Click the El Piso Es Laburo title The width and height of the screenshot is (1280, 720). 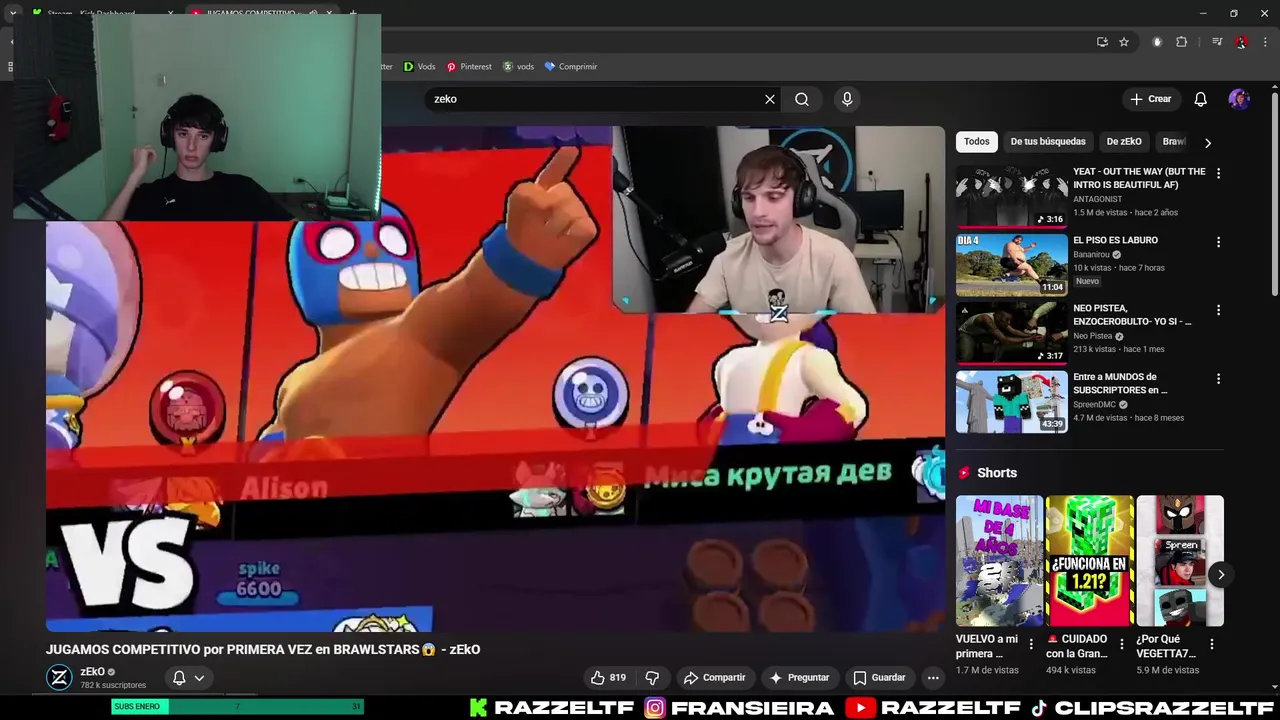click(1115, 240)
